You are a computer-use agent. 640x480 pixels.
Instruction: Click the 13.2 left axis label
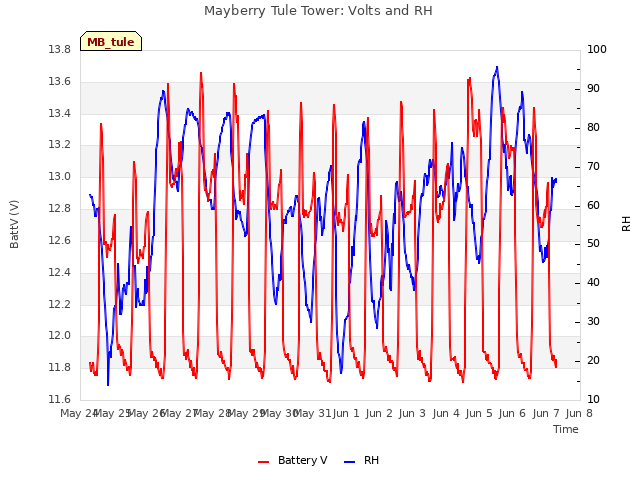(x=60, y=145)
